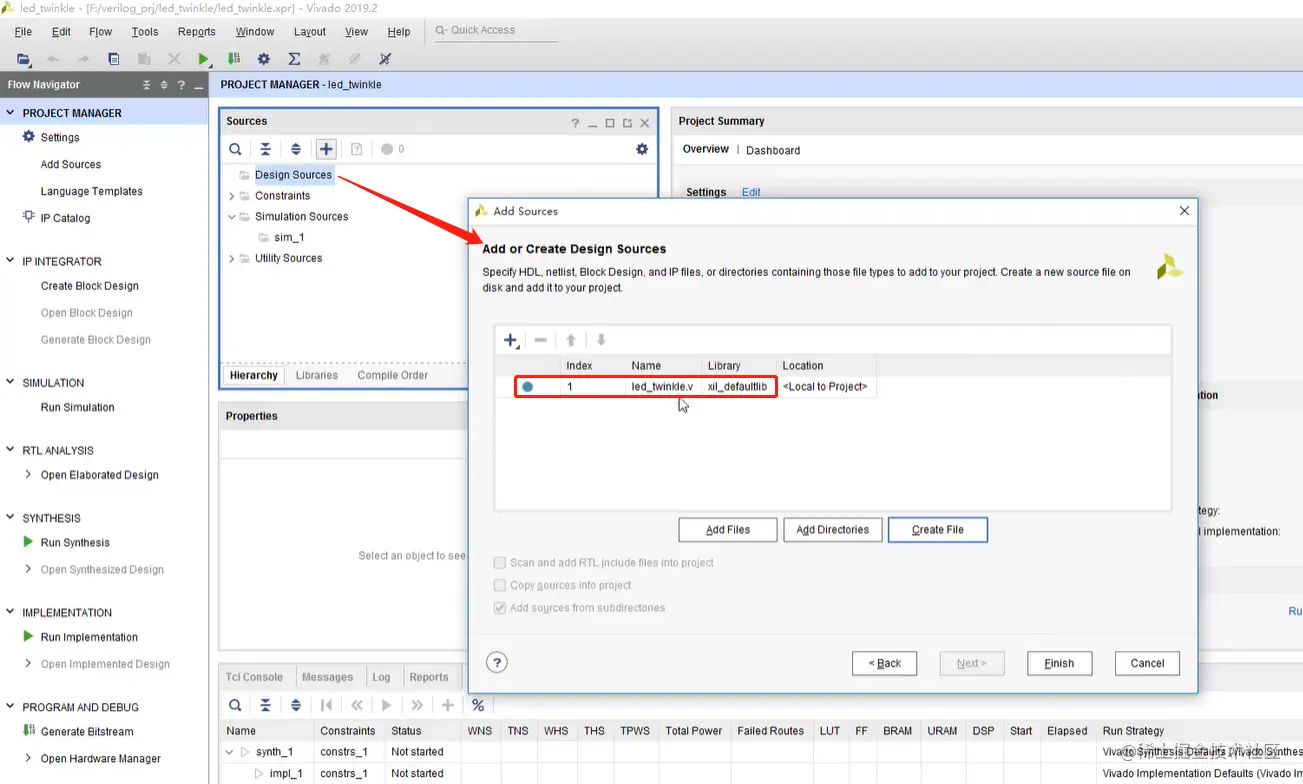Select Design Sources folder in tree
The width and height of the screenshot is (1303, 784).
293,175
